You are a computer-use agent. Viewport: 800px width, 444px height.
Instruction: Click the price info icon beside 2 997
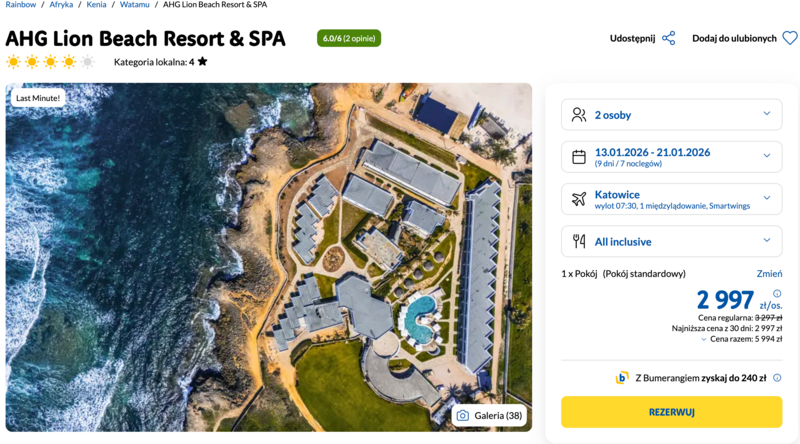pyautogui.click(x=777, y=294)
